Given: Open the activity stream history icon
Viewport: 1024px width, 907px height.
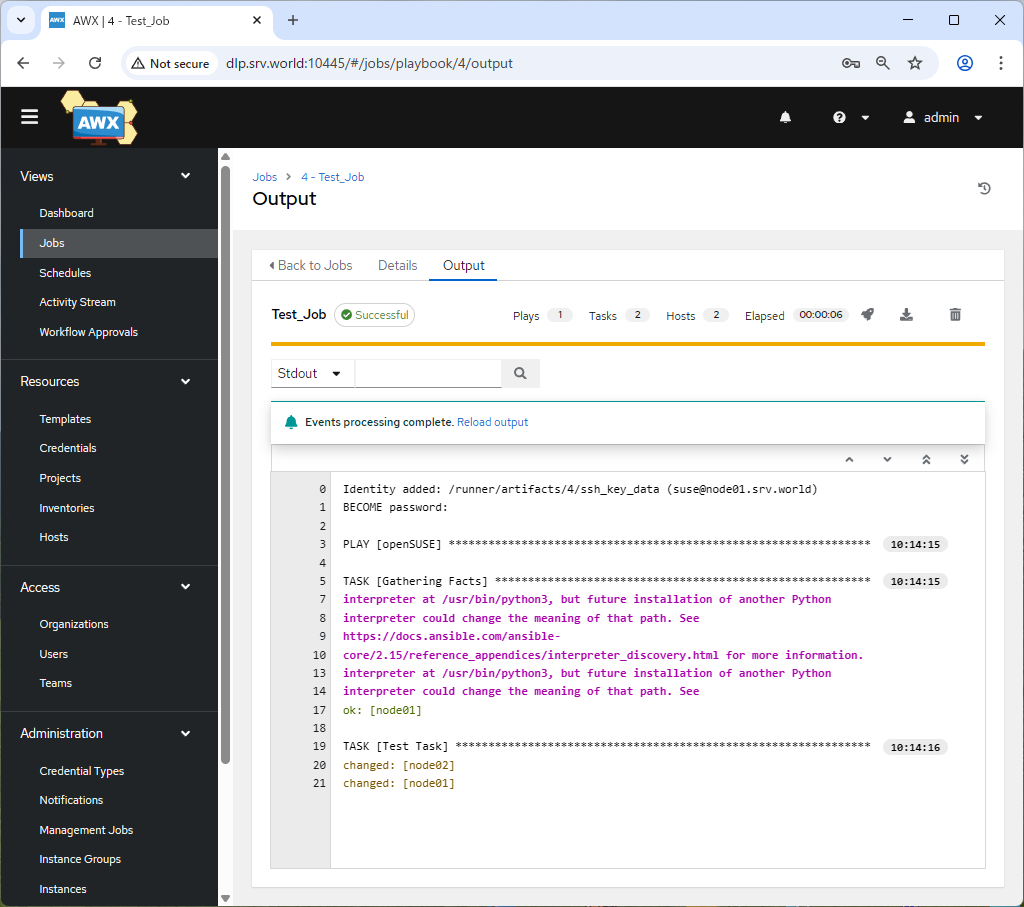Looking at the screenshot, I should click(984, 188).
